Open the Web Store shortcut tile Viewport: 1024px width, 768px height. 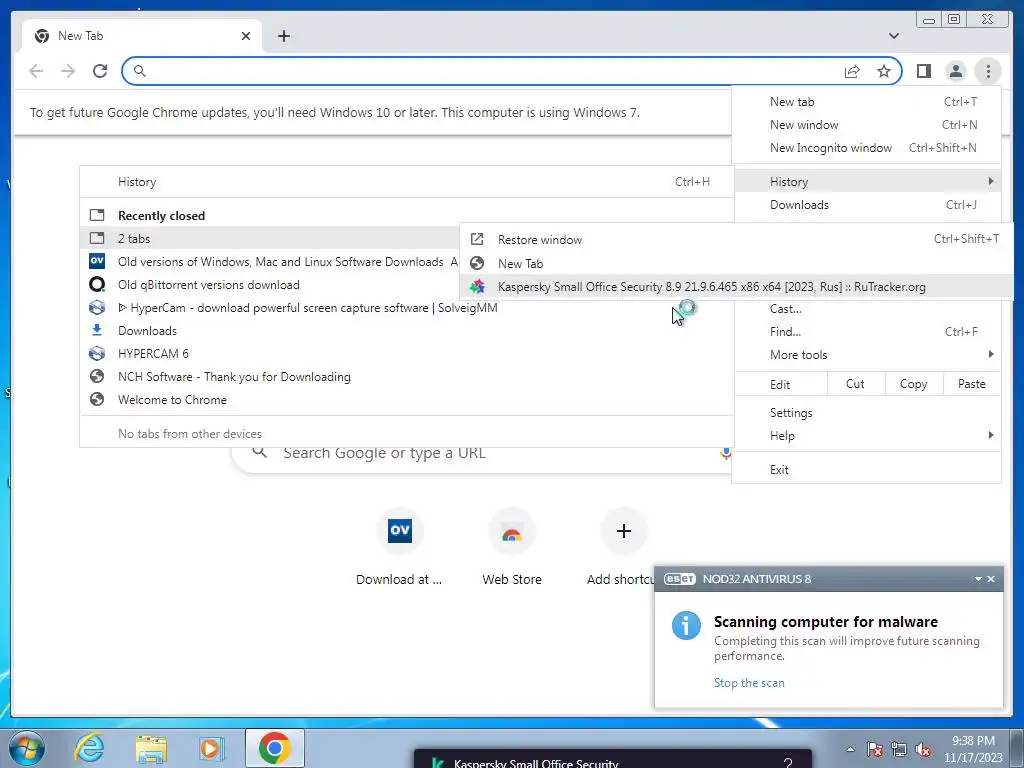(x=512, y=547)
